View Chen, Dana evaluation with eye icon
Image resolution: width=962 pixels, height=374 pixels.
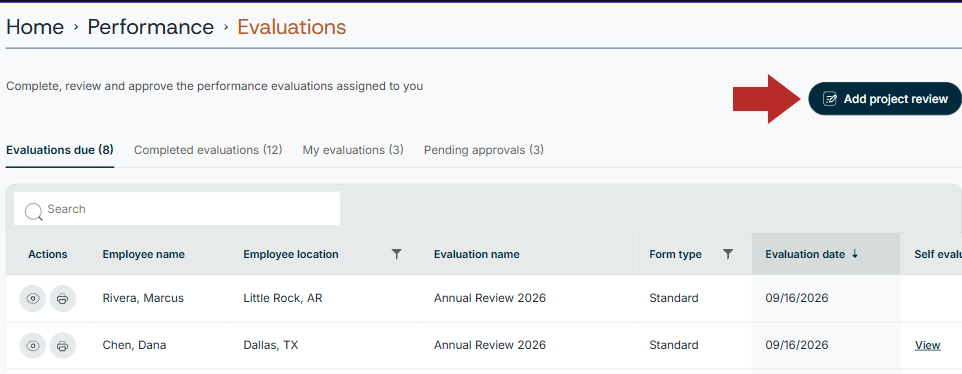point(33,346)
